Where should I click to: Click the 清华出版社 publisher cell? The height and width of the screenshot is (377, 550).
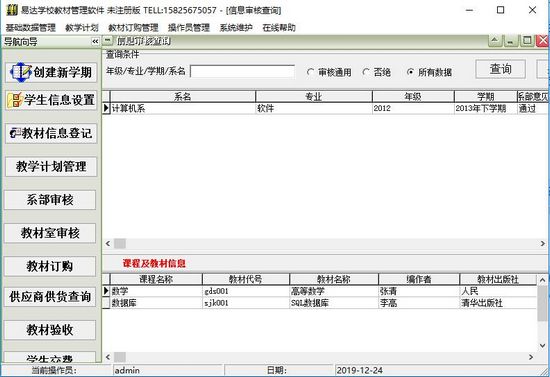(x=498, y=303)
